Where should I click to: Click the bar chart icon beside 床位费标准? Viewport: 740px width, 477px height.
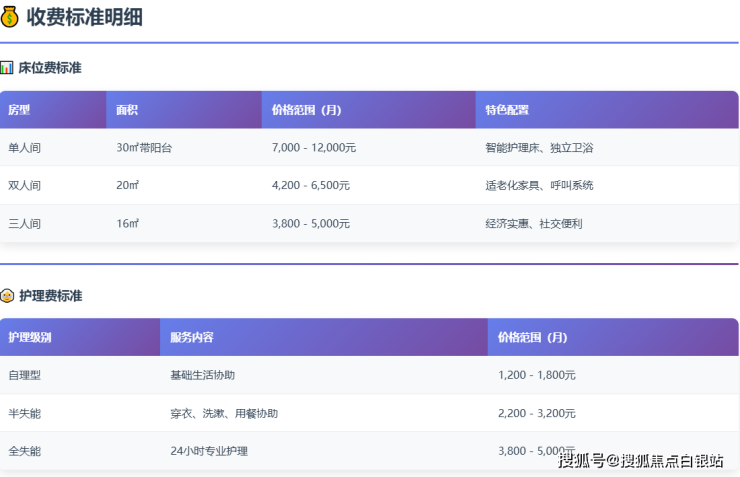[7, 68]
